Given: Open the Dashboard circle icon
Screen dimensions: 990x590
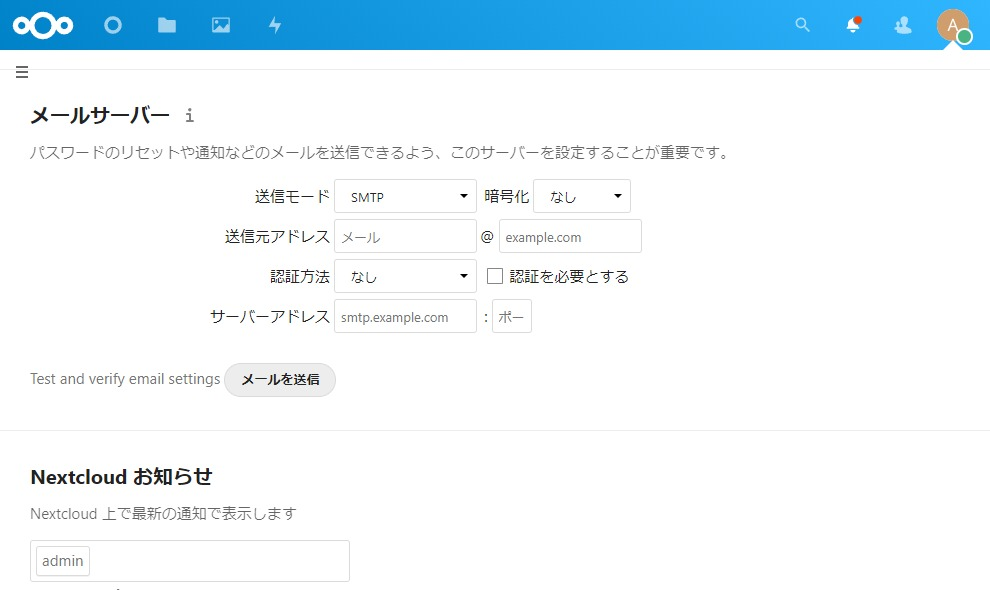Looking at the screenshot, I should click(113, 25).
